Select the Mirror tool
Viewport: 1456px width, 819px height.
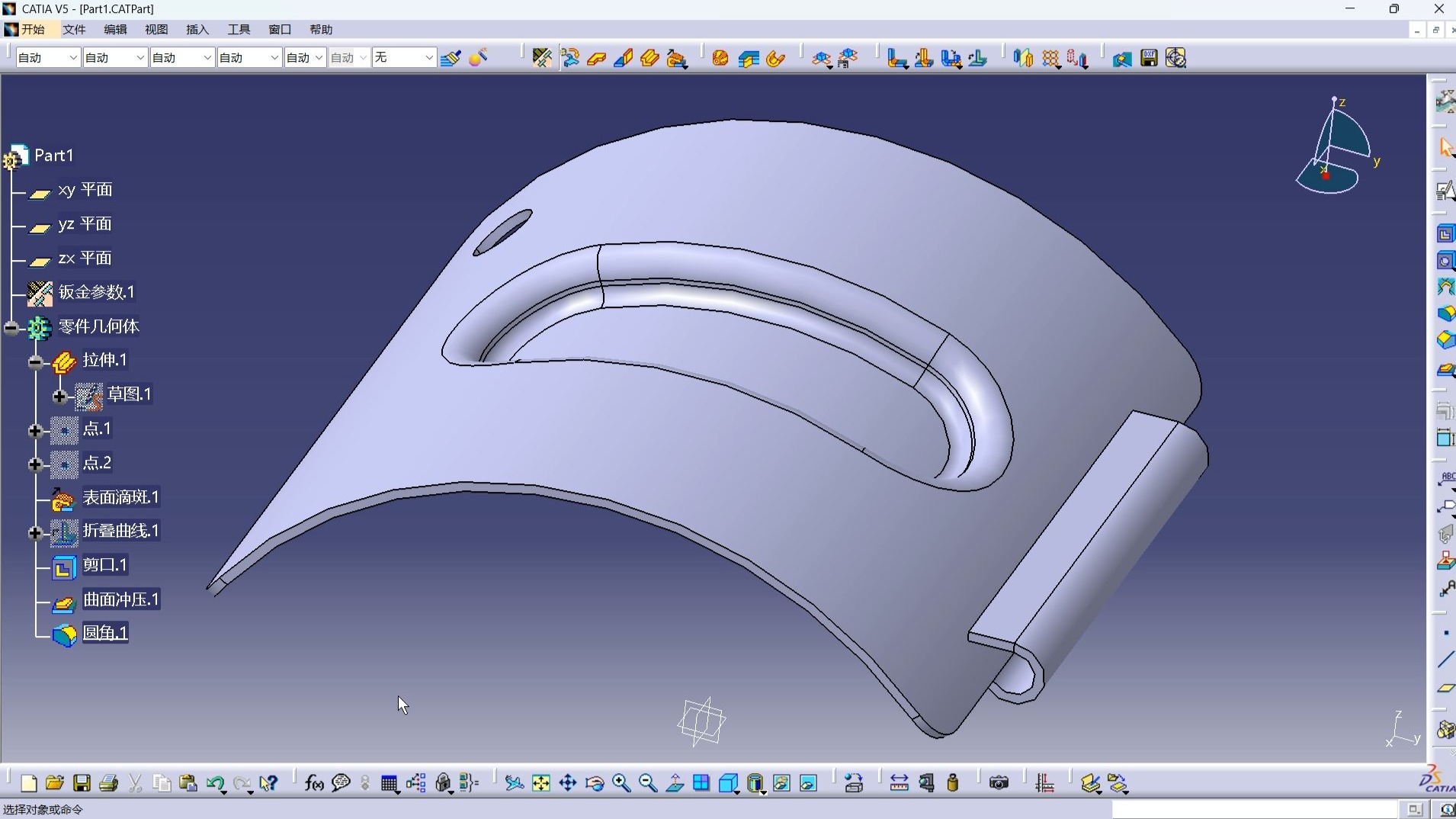(1023, 58)
